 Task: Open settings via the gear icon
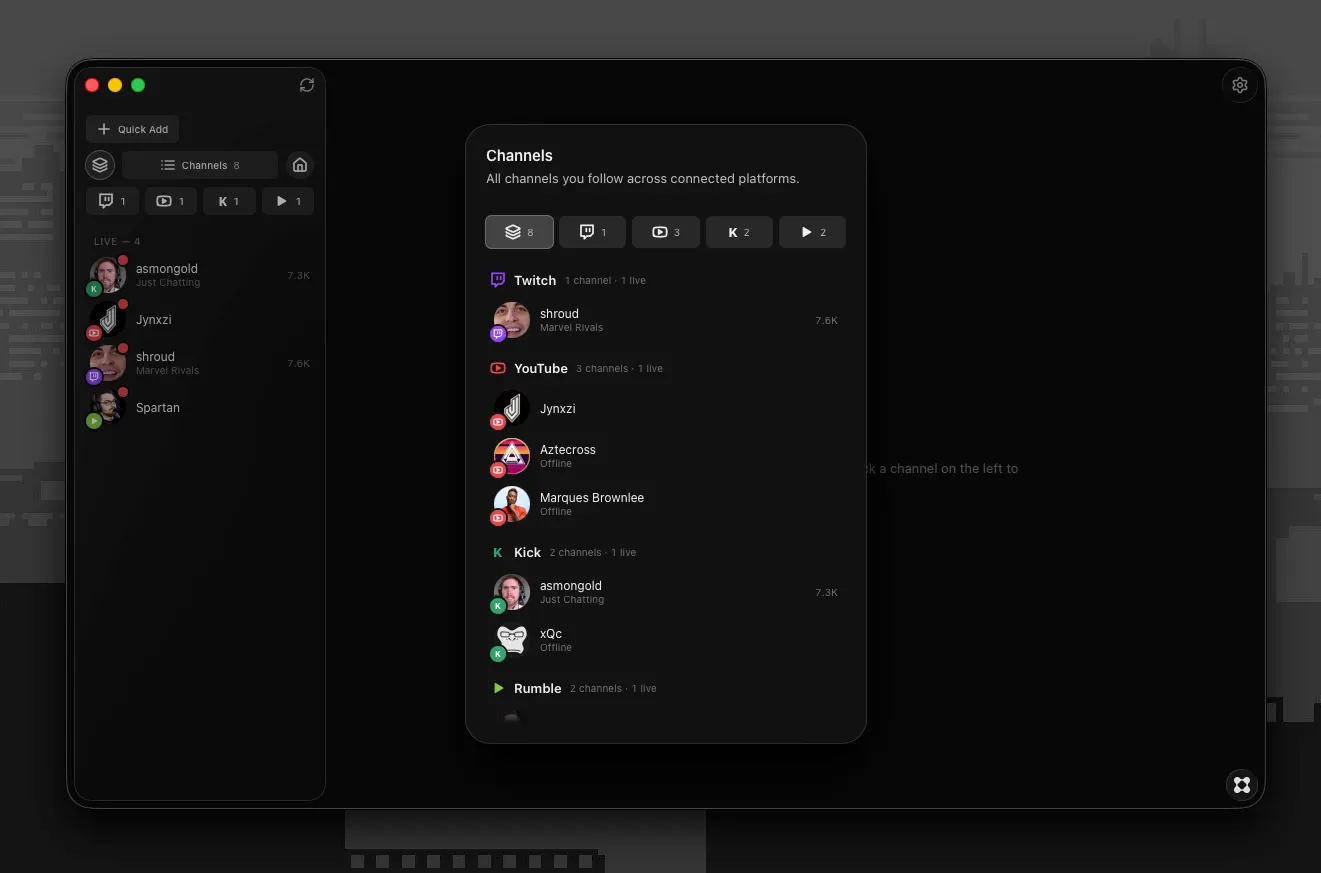pyautogui.click(x=1240, y=85)
